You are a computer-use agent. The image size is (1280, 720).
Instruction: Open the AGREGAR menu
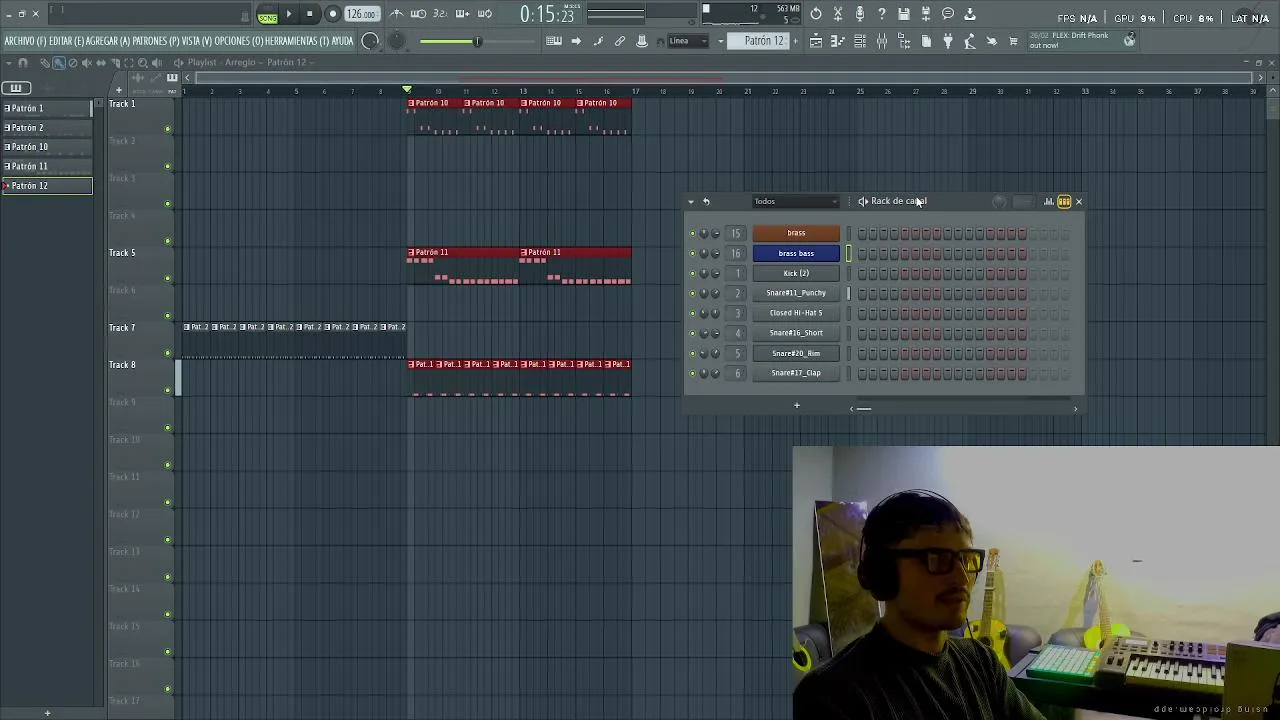click(108, 41)
